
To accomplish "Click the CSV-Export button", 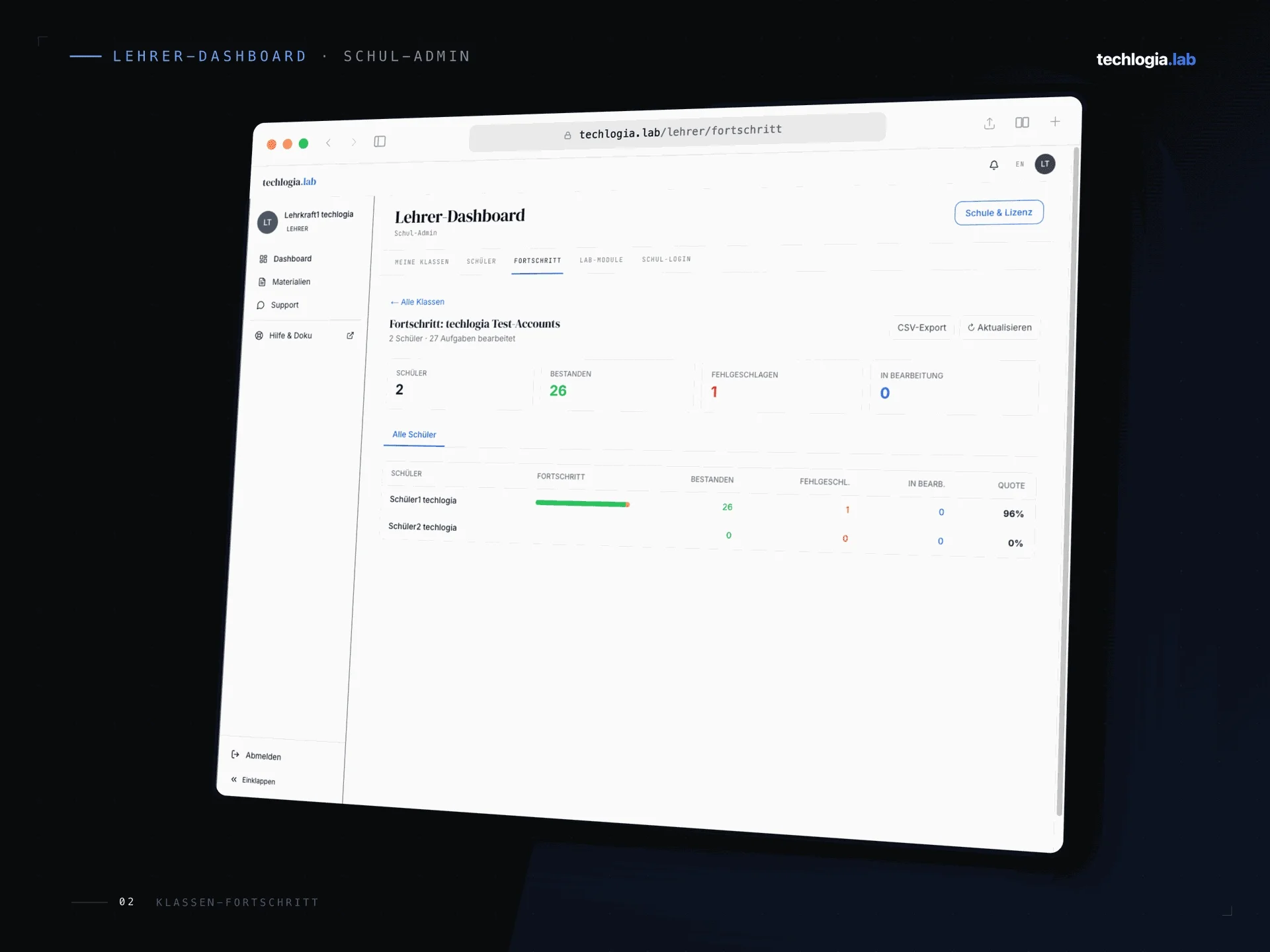I will (921, 327).
